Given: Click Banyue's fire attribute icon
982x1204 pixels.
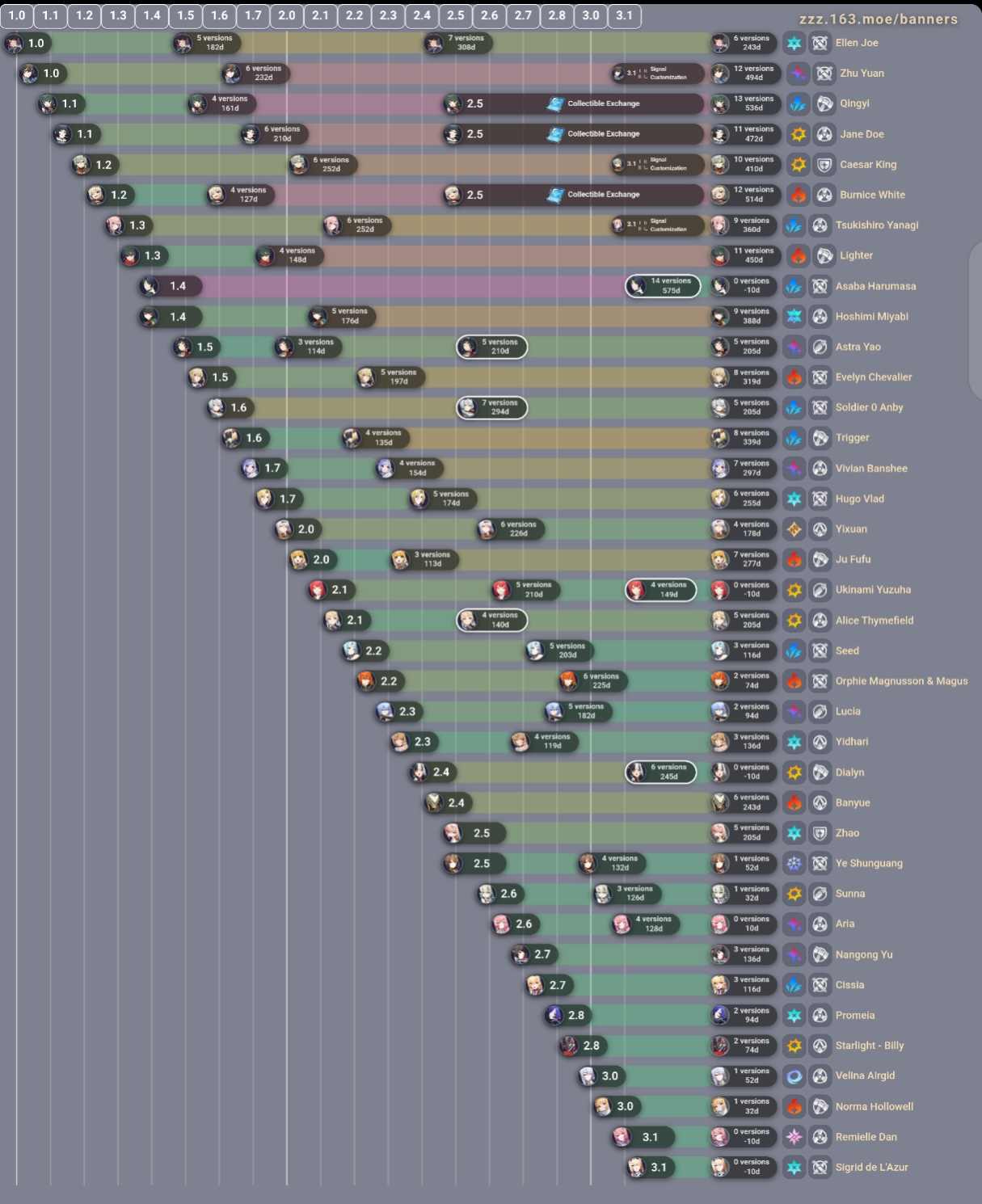Looking at the screenshot, I should [794, 802].
